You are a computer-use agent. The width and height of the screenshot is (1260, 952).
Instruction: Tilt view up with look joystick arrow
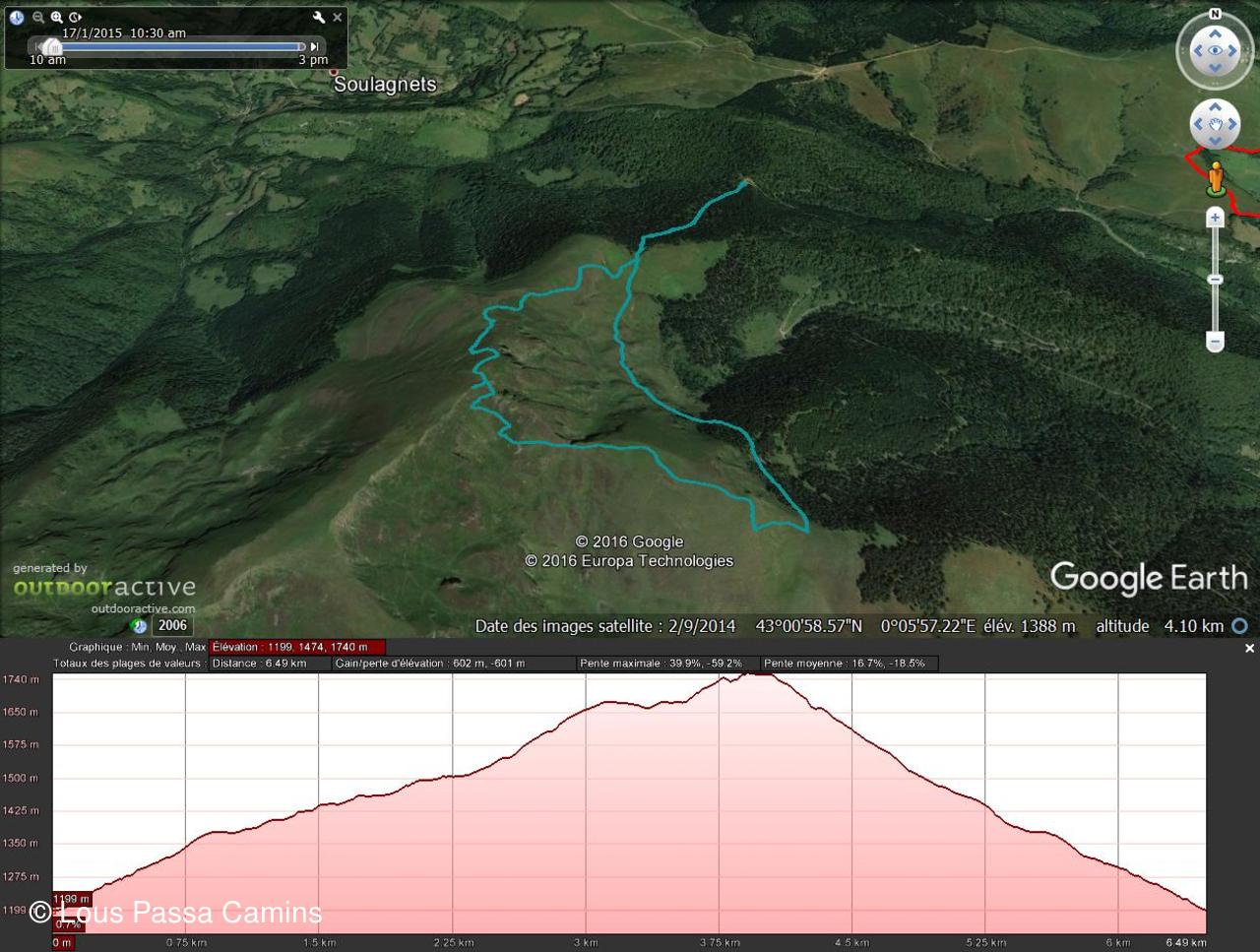[x=1215, y=33]
